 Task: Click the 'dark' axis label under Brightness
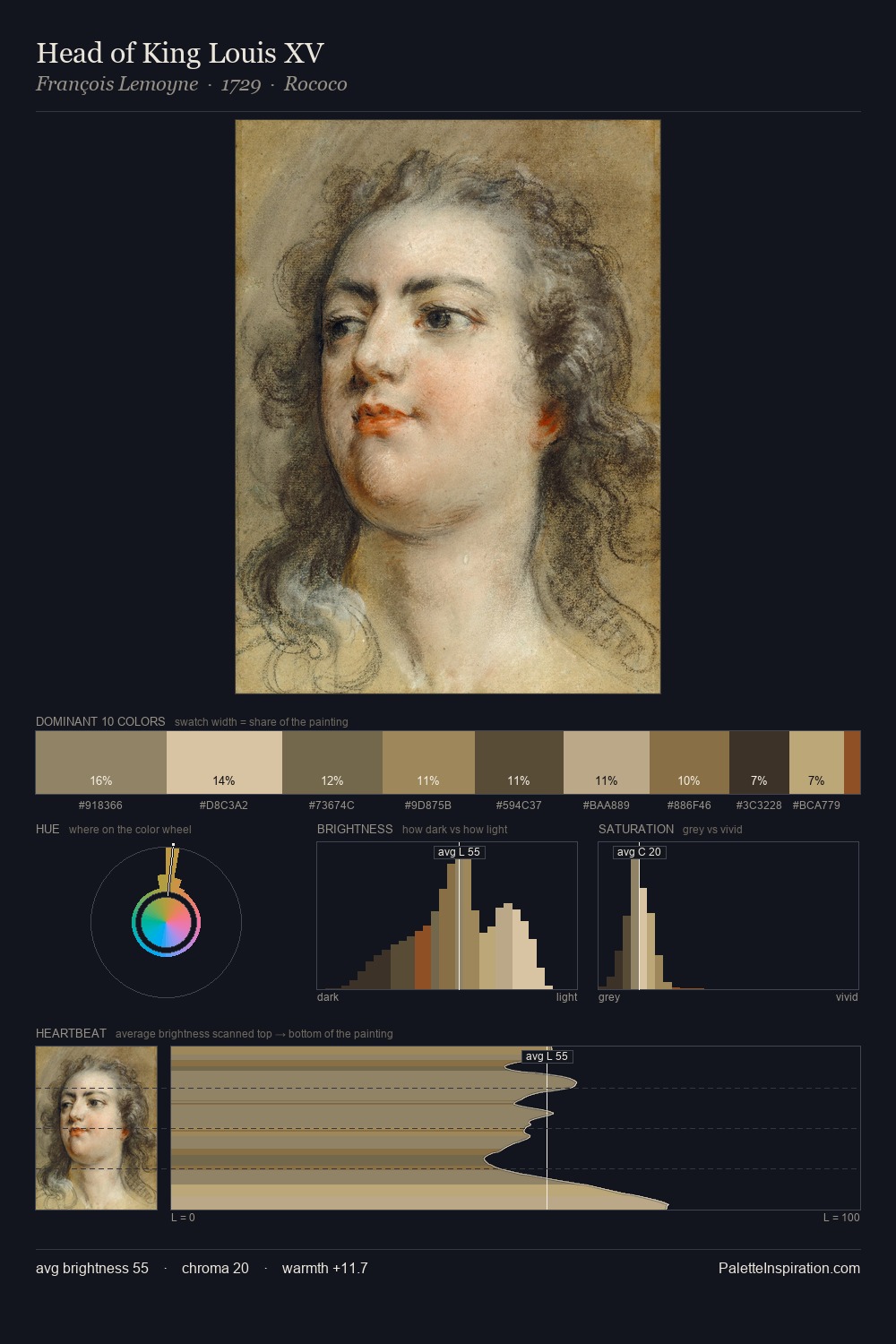click(328, 997)
